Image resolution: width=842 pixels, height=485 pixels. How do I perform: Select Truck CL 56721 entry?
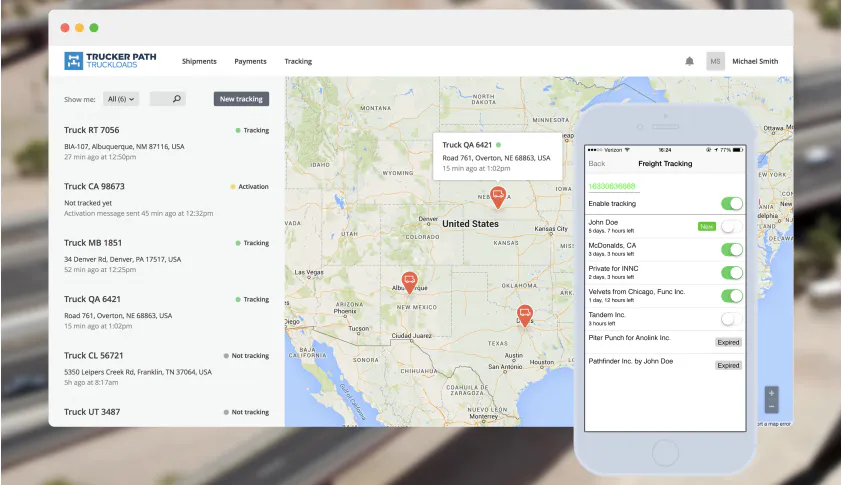(x=166, y=368)
